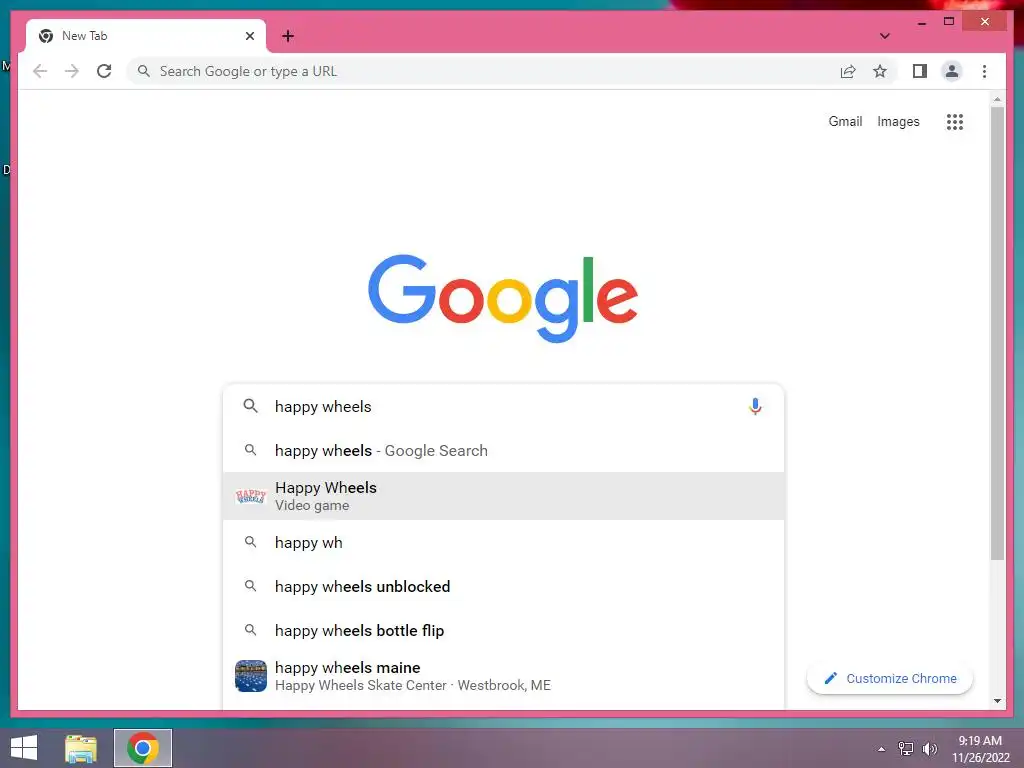
Task: Minimize the Chrome window
Action: [x=921, y=22]
